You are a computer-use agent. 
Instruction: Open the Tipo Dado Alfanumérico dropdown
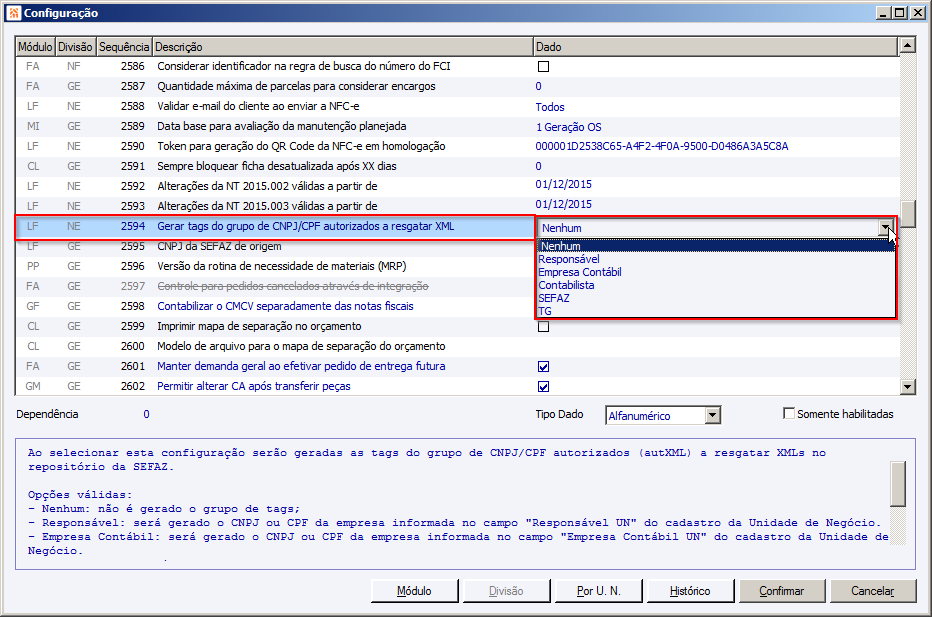point(713,415)
